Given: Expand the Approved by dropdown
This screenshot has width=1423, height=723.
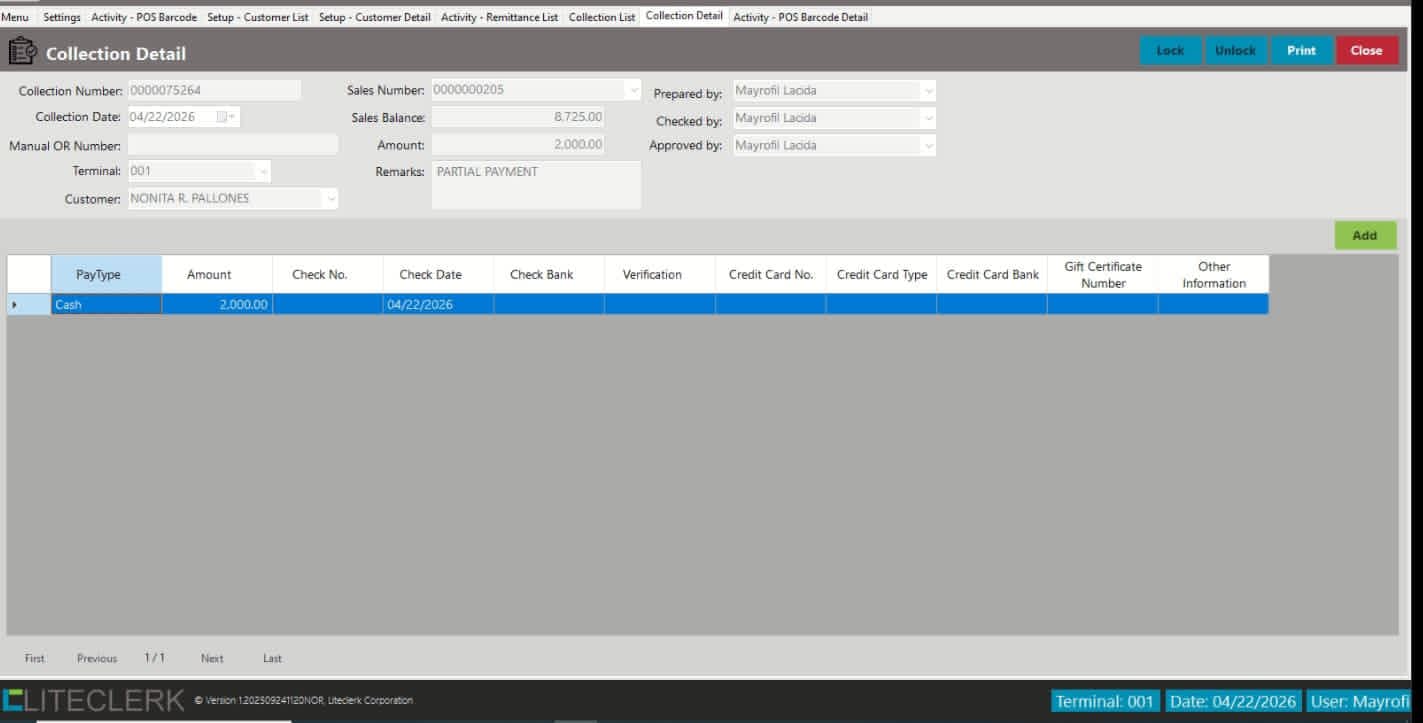Looking at the screenshot, I should (928, 145).
